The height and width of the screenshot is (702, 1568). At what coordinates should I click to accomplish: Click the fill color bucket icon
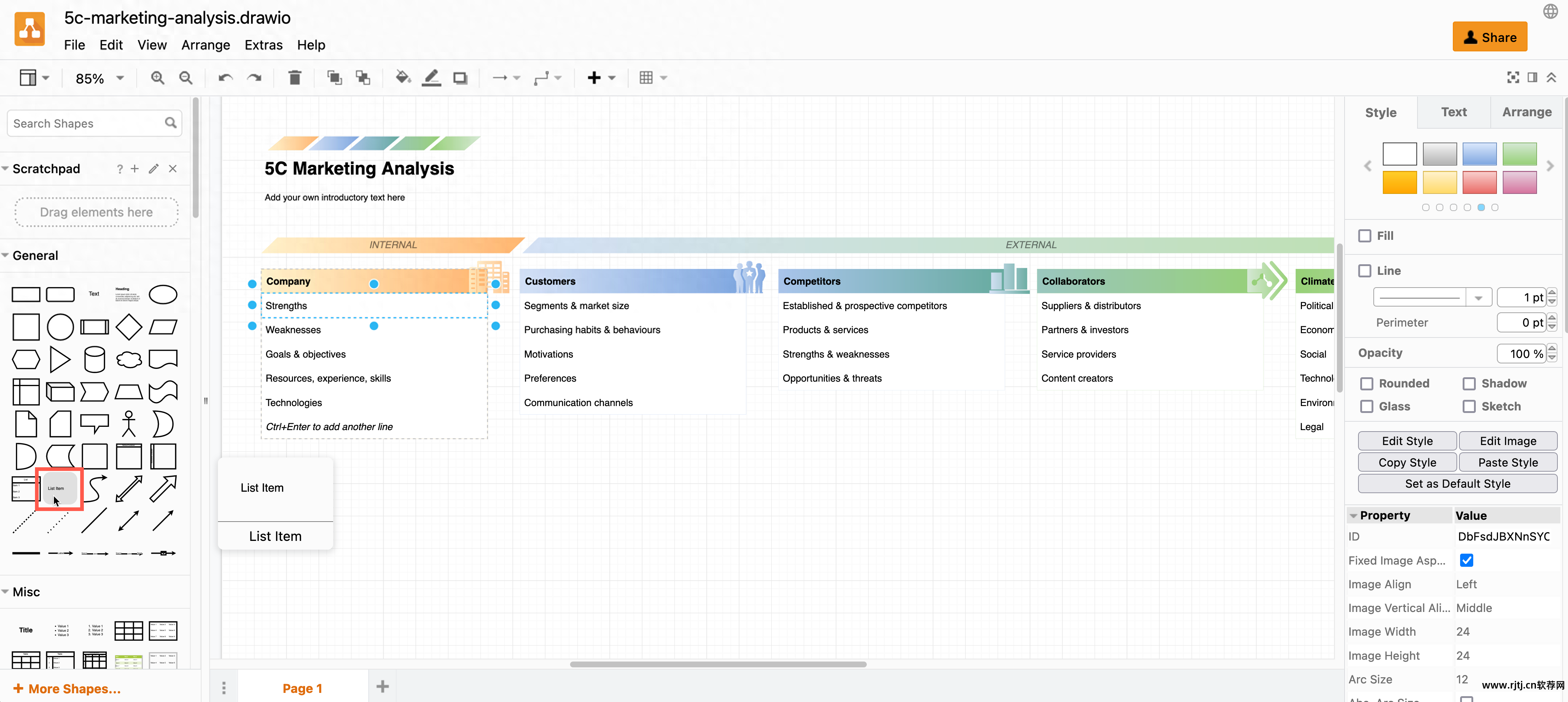pos(402,78)
